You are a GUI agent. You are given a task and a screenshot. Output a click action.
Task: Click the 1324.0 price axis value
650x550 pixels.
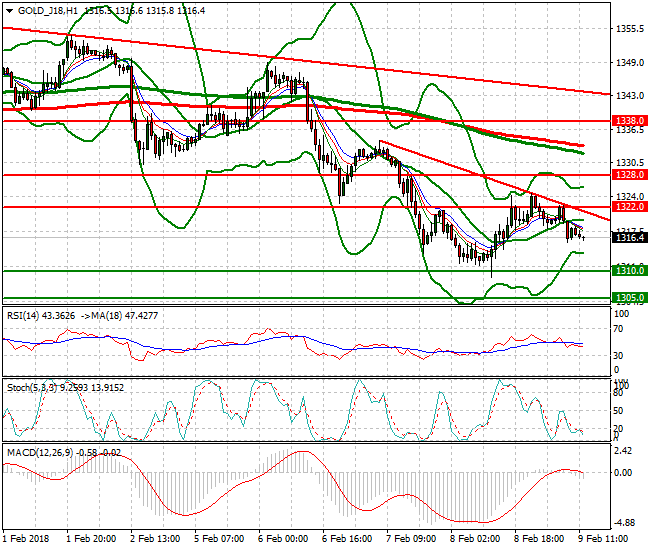tap(630, 196)
